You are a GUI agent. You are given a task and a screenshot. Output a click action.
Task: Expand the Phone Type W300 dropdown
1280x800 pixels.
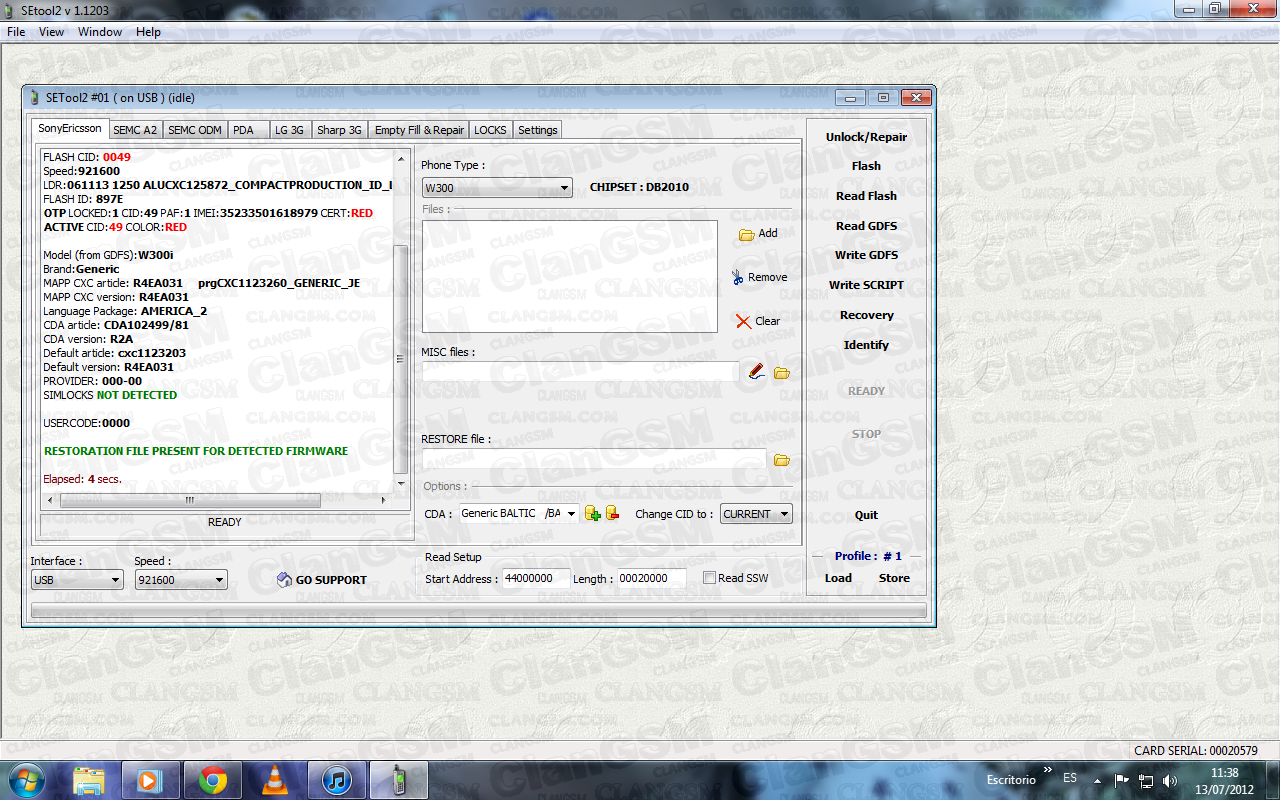point(564,188)
